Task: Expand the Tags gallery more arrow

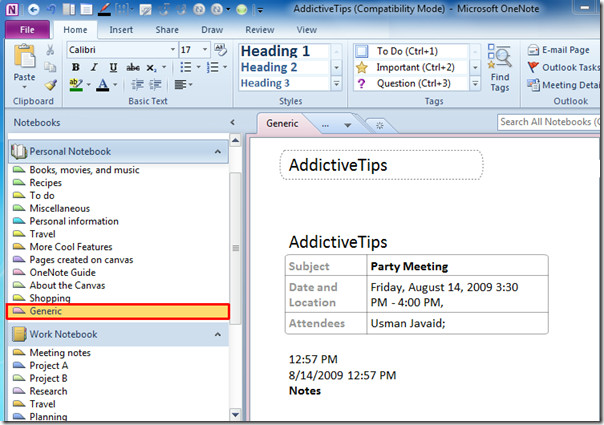Action: (x=475, y=83)
